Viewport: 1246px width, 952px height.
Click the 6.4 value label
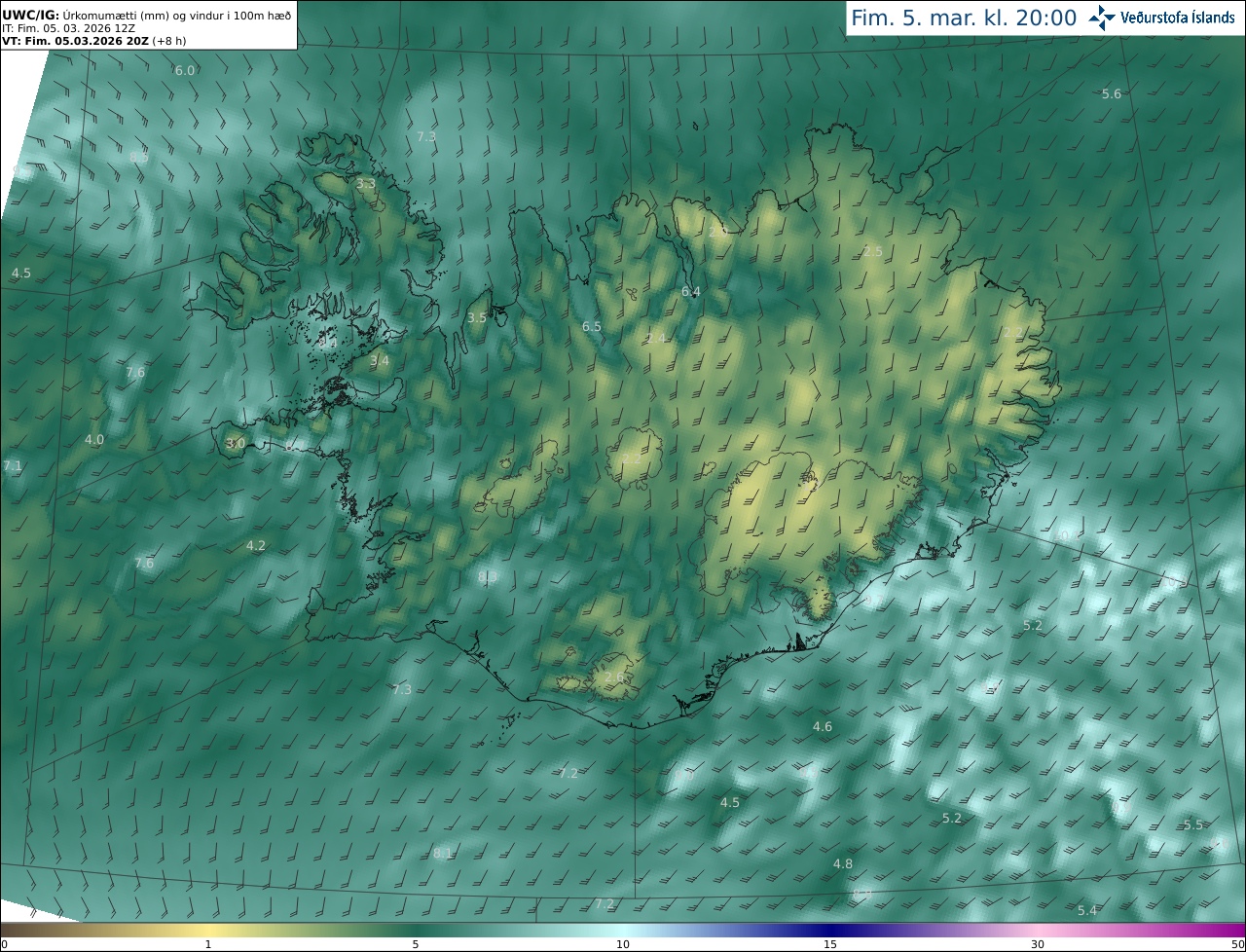[x=691, y=292]
